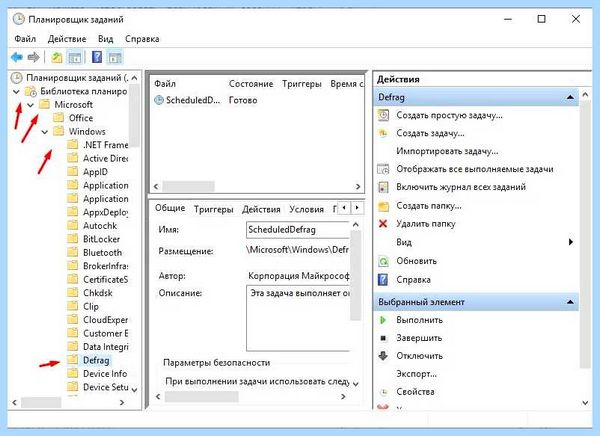Click Экспорт action link
This screenshot has width=600, height=436.
pos(416,374)
